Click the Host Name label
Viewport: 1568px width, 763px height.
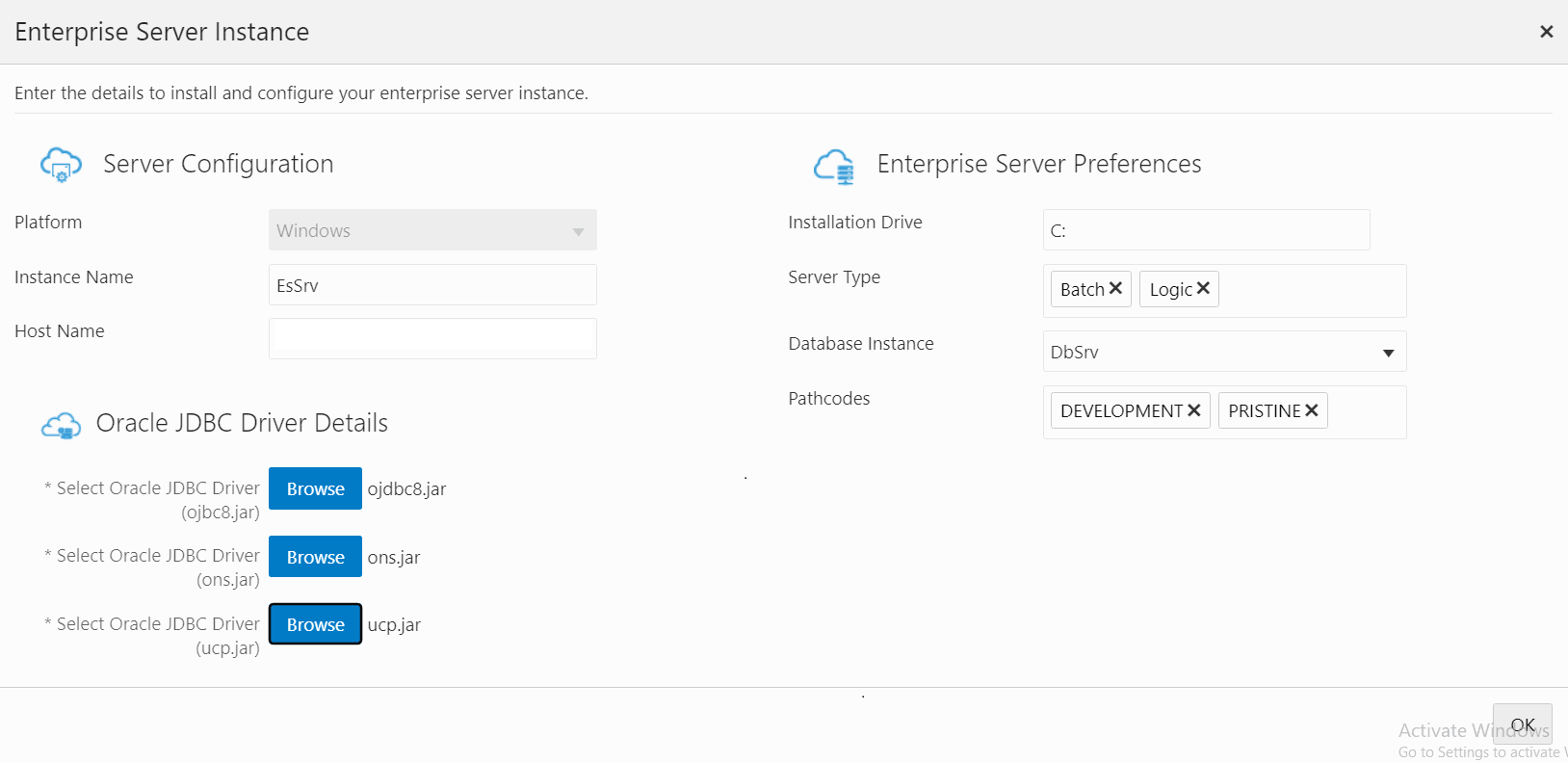coord(60,331)
